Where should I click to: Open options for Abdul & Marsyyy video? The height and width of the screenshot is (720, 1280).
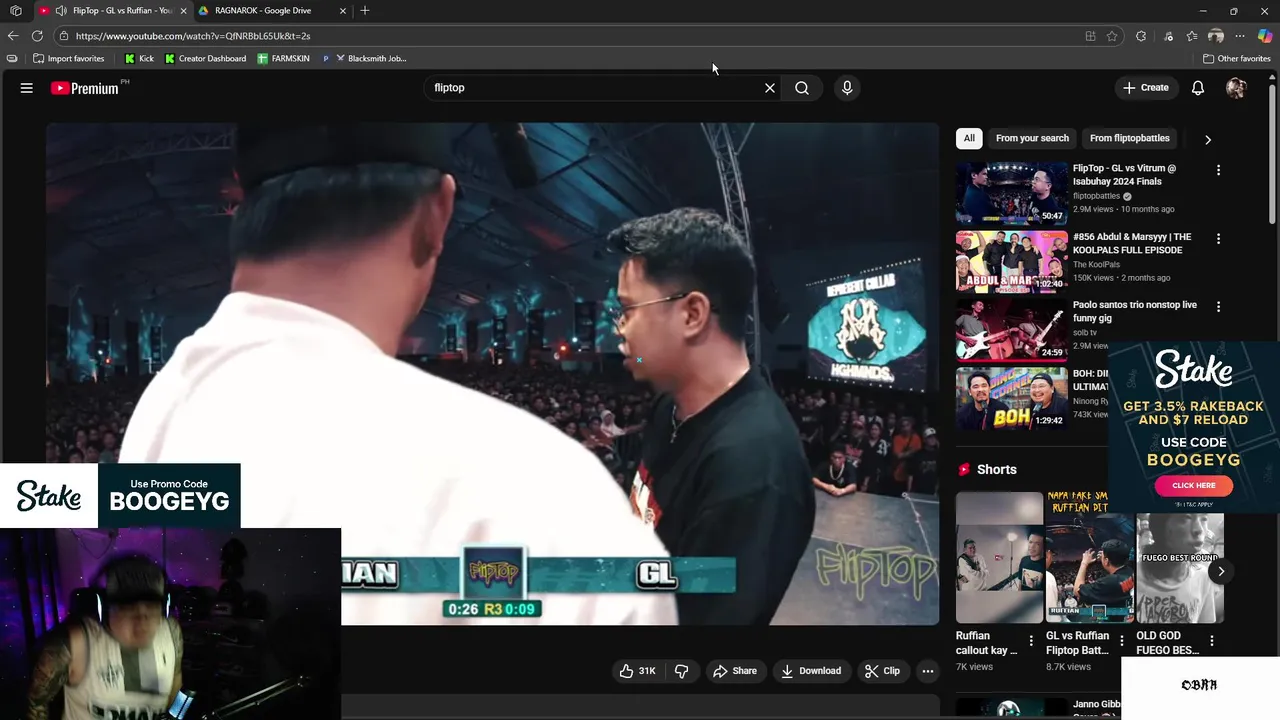tap(1218, 239)
